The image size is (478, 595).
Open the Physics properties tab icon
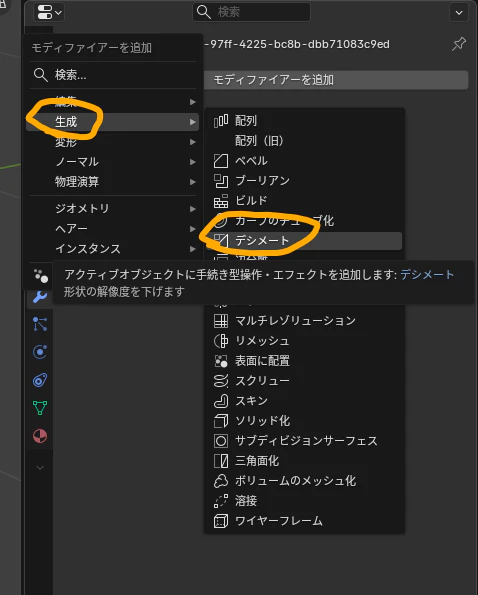click(x=40, y=352)
